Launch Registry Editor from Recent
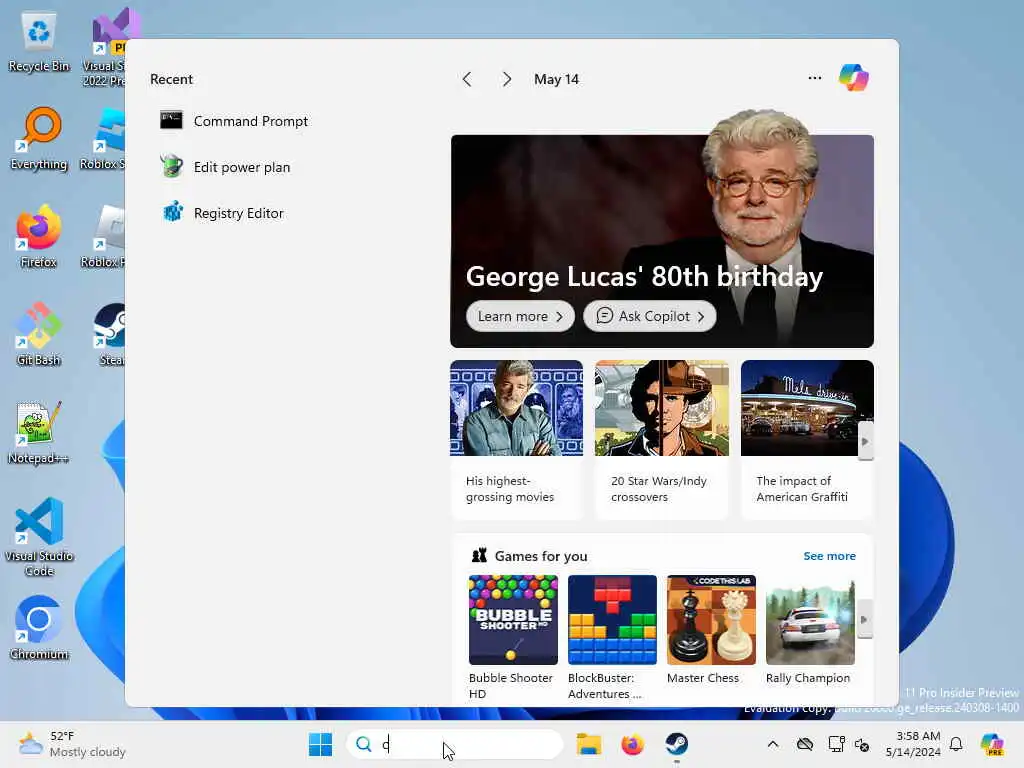This screenshot has width=1024, height=768. click(222, 213)
